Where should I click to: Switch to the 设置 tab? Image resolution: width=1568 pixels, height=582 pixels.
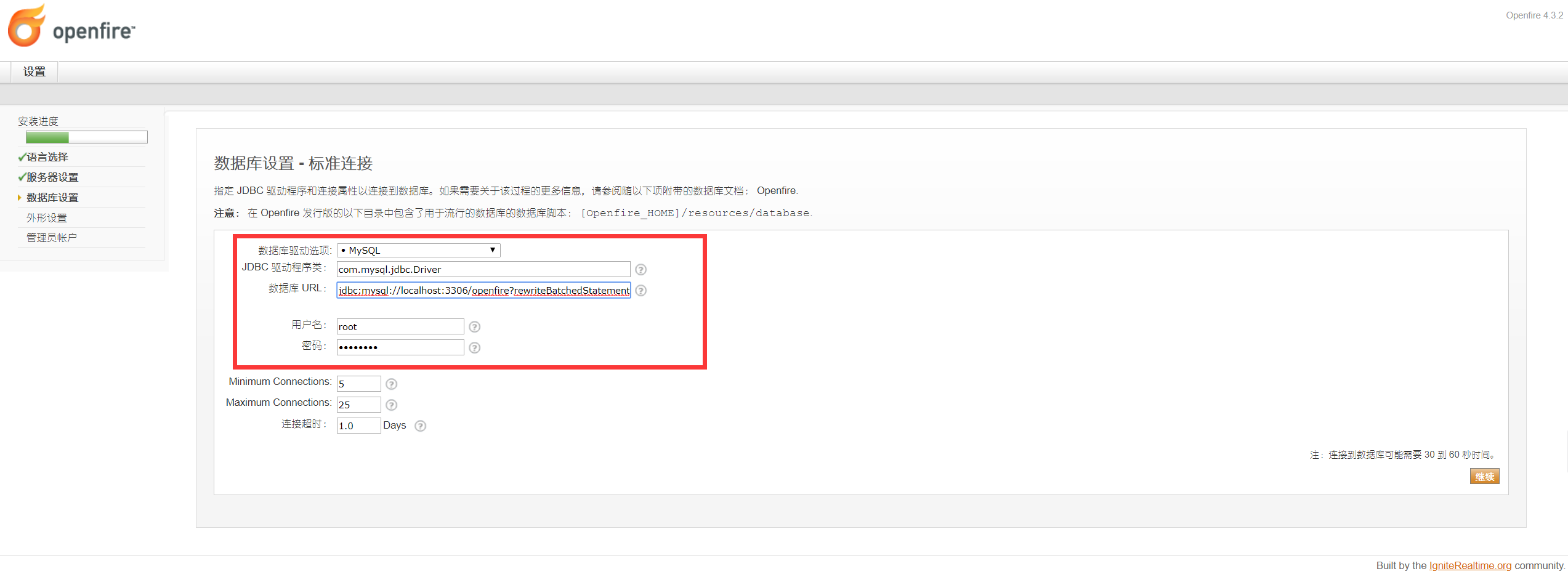pyautogui.click(x=33, y=71)
